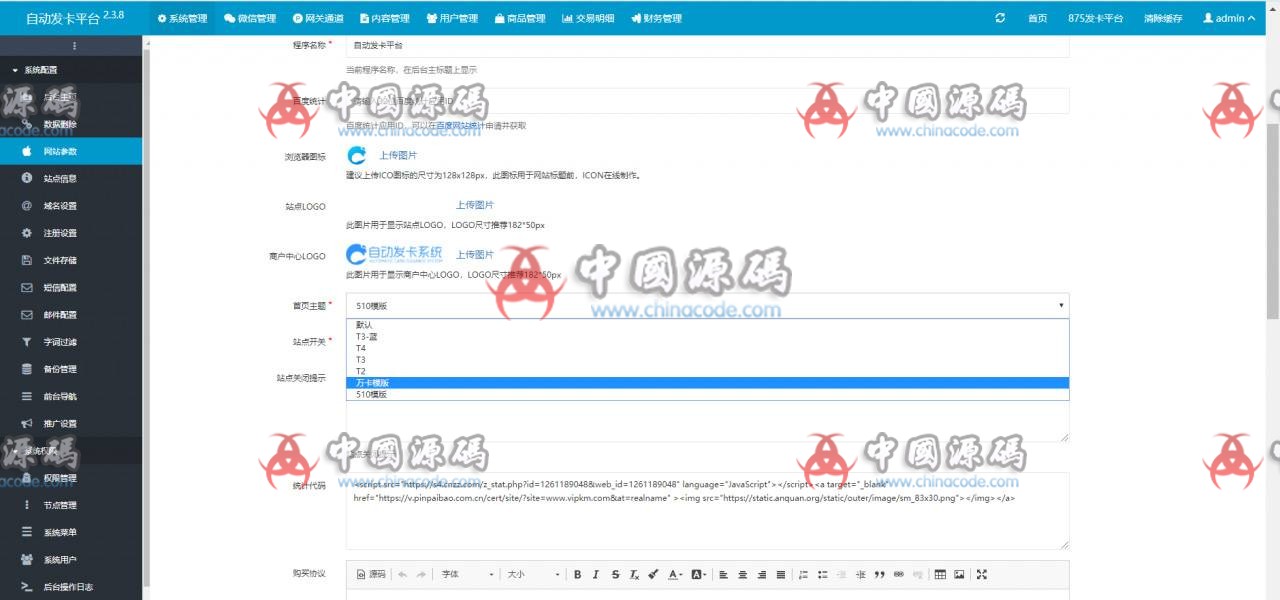Image resolution: width=1280 pixels, height=600 pixels.
Task: Open 短信配置 in the sidebar
Action: (71, 287)
